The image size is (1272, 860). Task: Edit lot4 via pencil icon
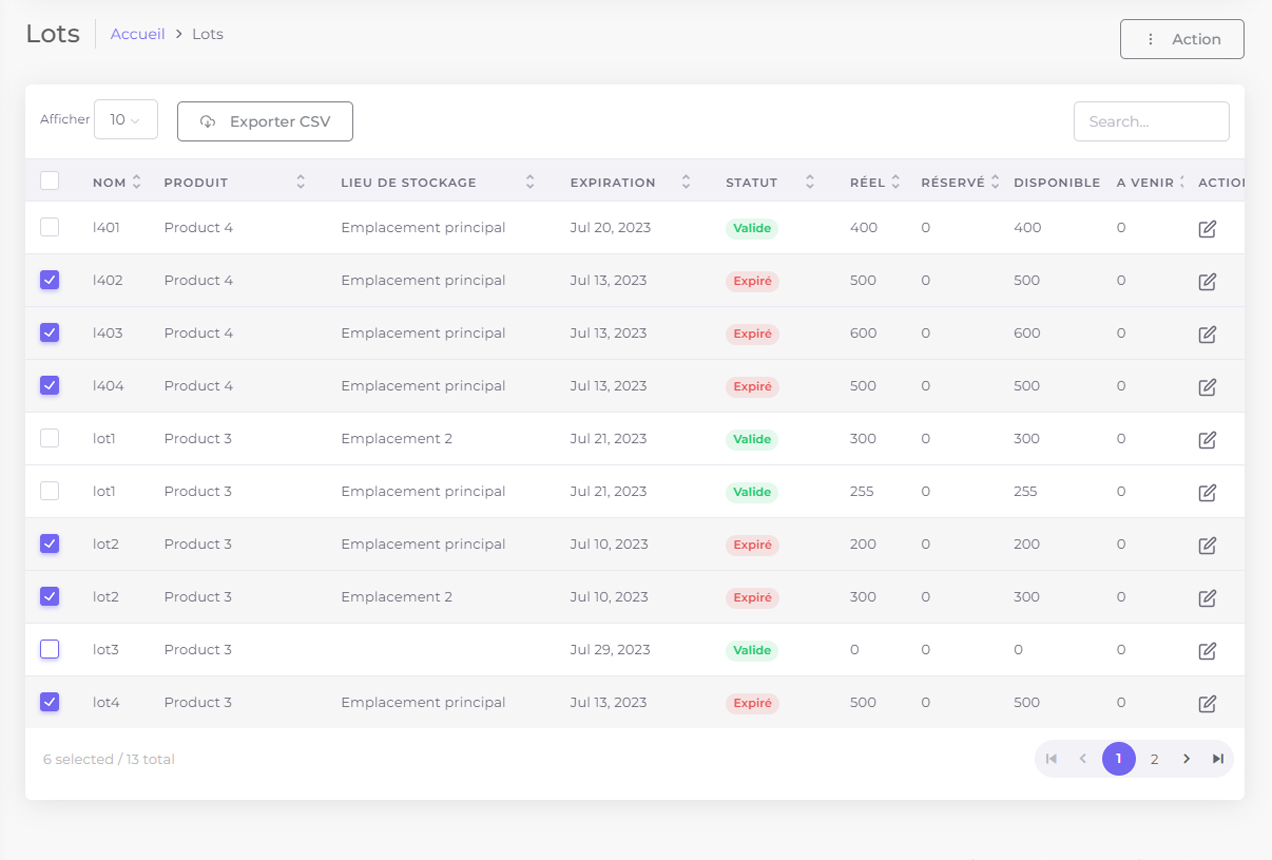pyautogui.click(x=1207, y=704)
